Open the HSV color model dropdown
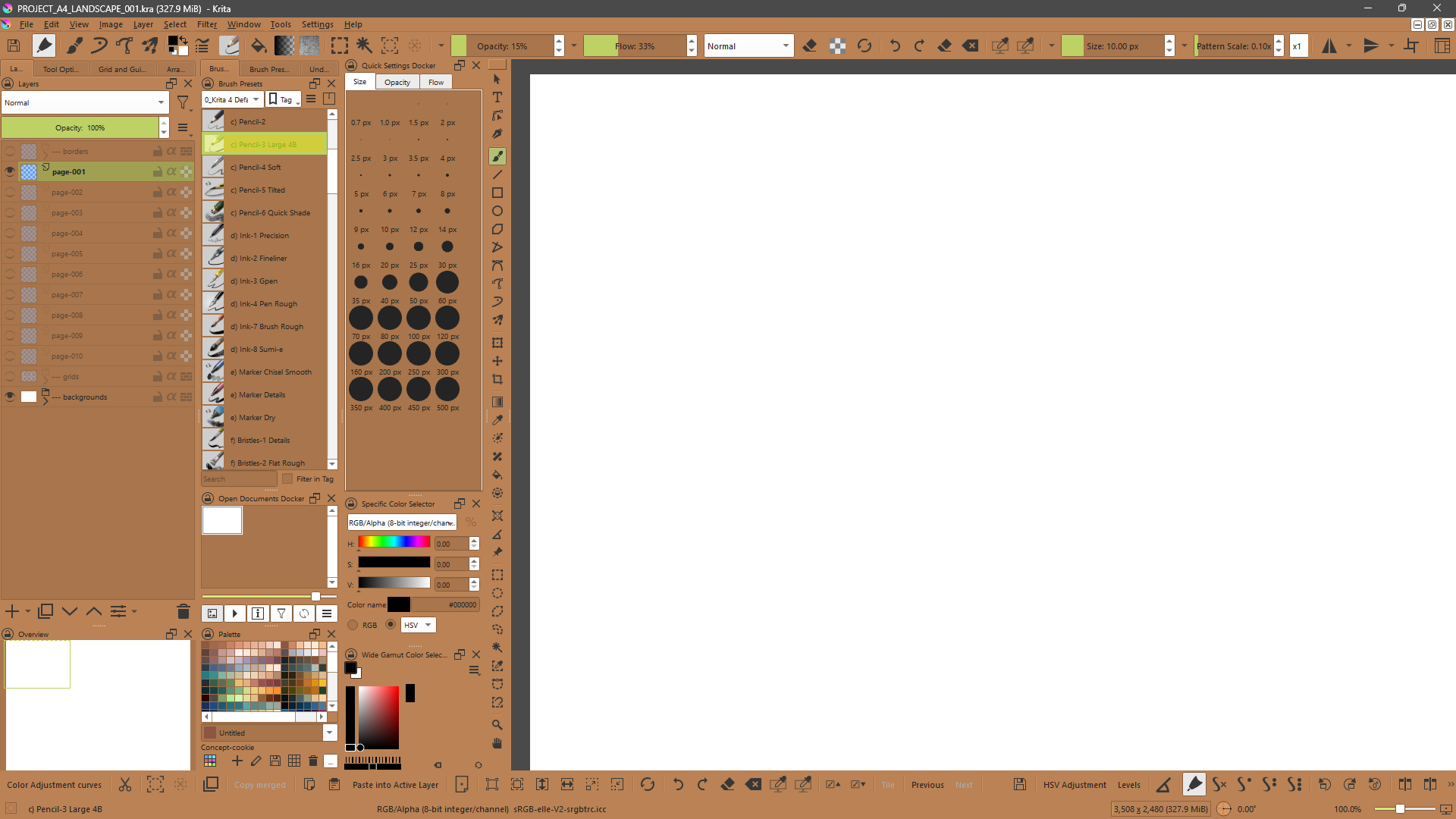This screenshot has width=1456, height=819. pyautogui.click(x=418, y=625)
